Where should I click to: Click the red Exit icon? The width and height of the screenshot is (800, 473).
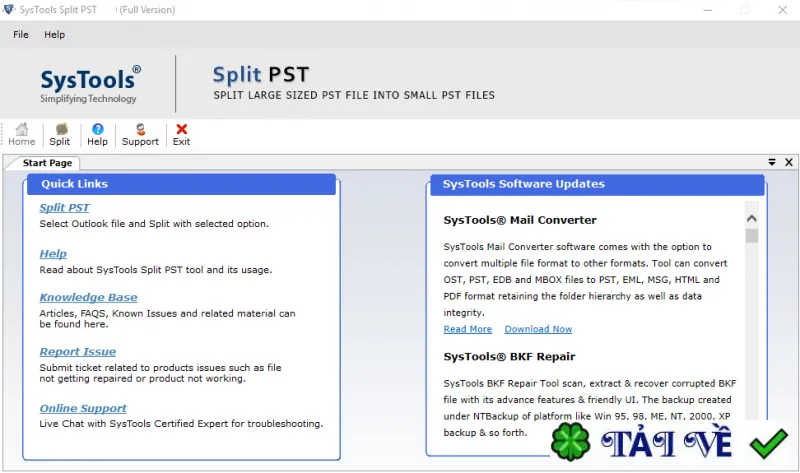[181, 135]
